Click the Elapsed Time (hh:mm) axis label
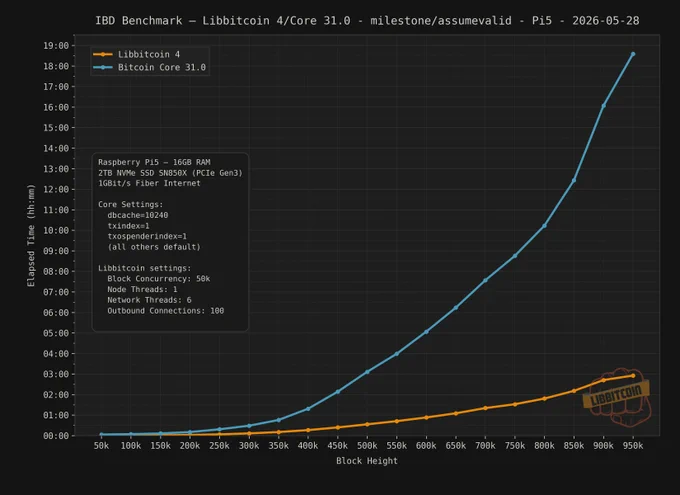Viewport: 680px width, 495px height. [31, 236]
